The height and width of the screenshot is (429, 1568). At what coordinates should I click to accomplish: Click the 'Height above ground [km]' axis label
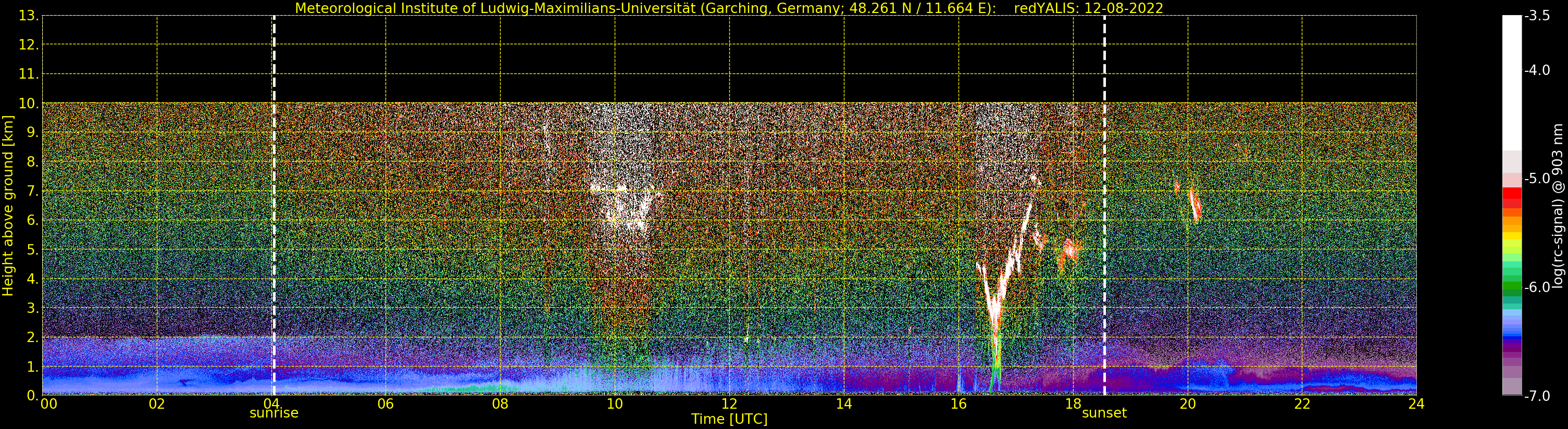point(8,206)
